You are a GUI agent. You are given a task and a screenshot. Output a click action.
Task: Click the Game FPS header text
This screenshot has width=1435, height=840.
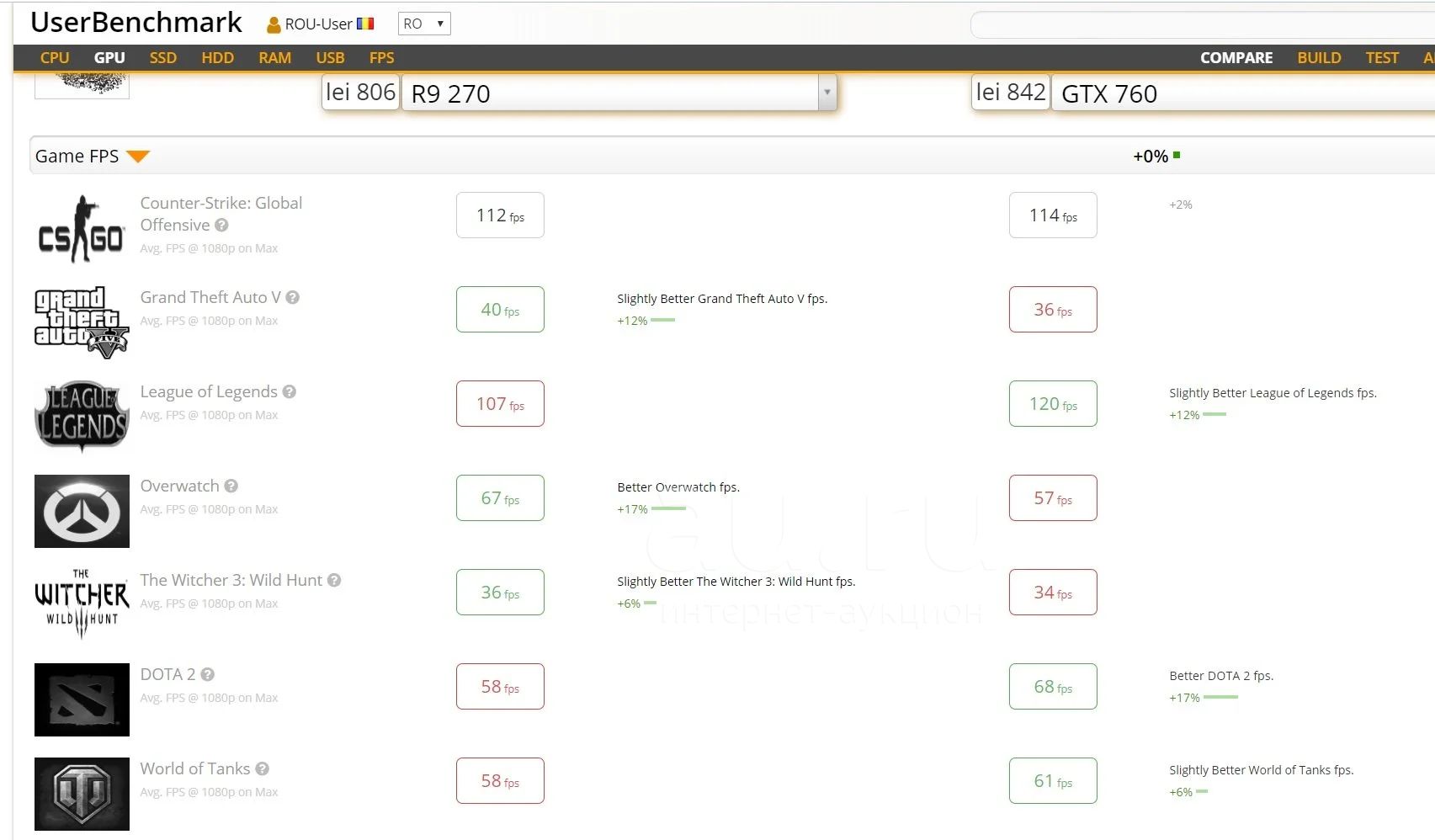tap(77, 156)
